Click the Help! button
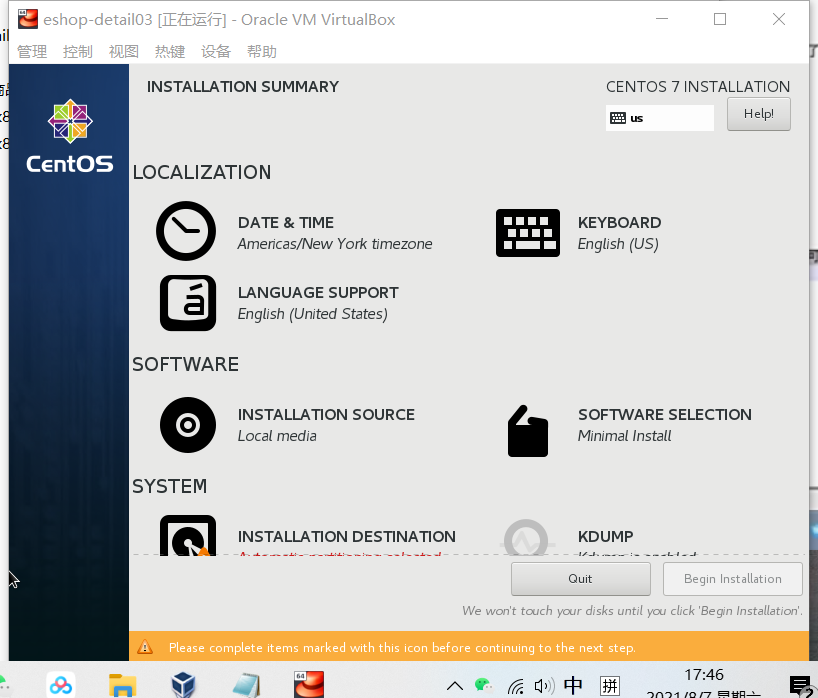818x698 pixels. pyautogui.click(x=759, y=114)
